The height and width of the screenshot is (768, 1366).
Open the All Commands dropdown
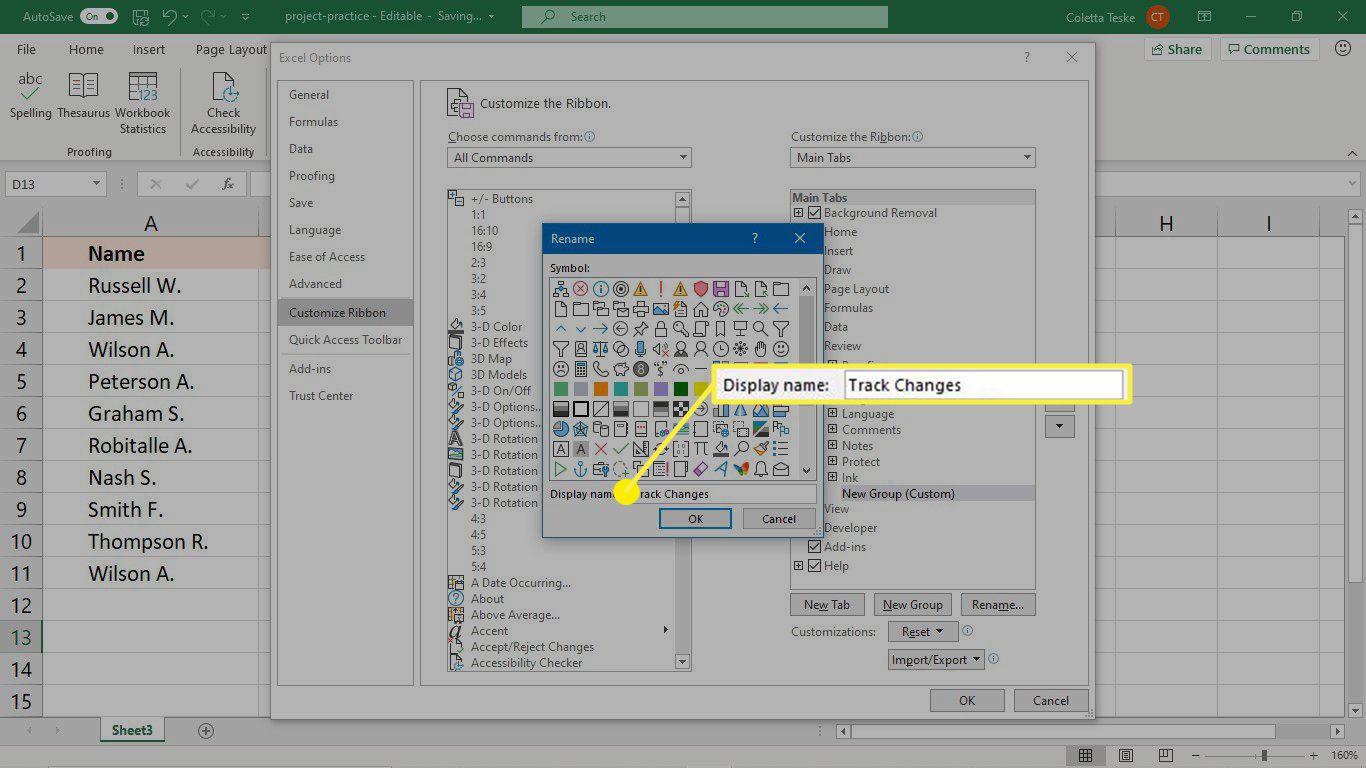click(569, 158)
